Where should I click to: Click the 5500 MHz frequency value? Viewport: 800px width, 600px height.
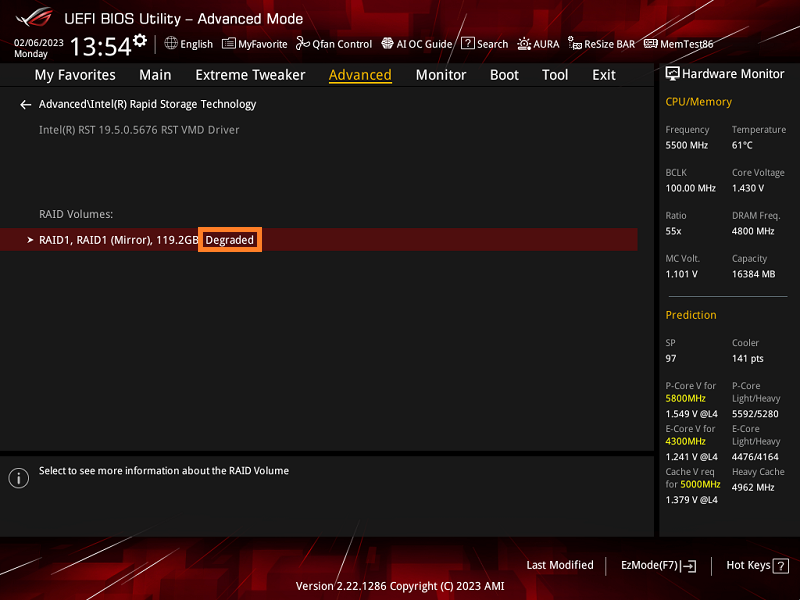point(686,145)
